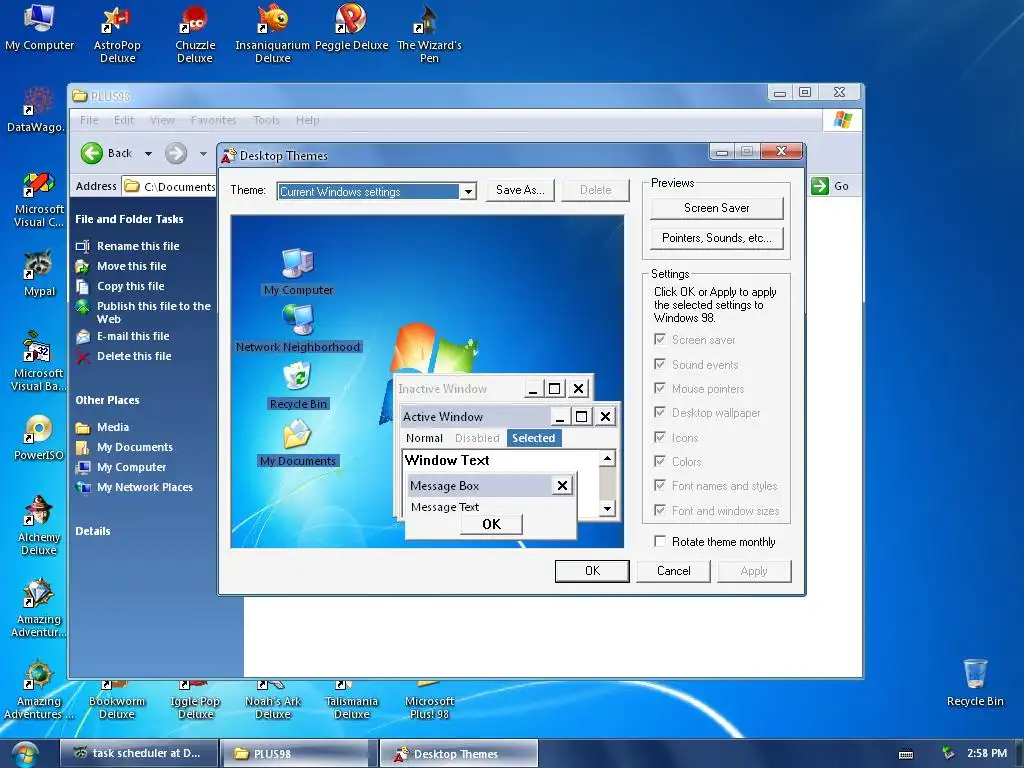Open Forward button history dropdown arrow
This screenshot has width=1024, height=768.
pos(203,154)
